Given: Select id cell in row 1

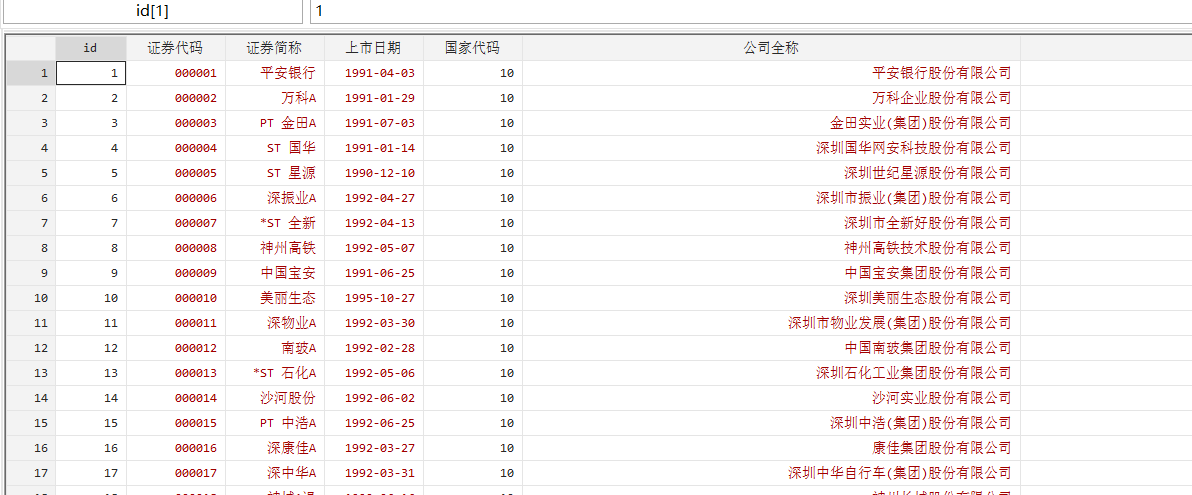Looking at the screenshot, I should point(91,73).
